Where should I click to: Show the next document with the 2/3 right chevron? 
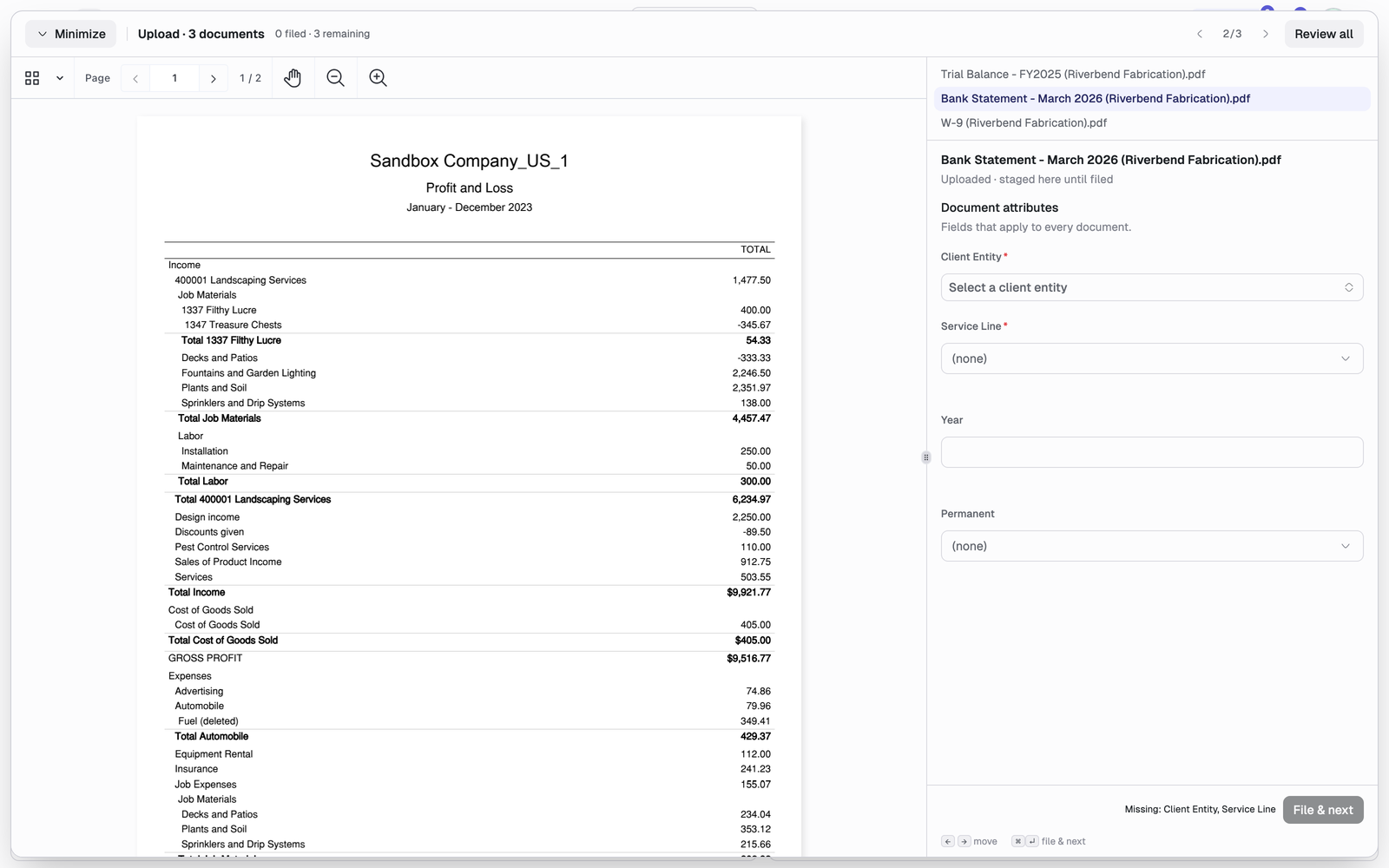(x=1266, y=34)
